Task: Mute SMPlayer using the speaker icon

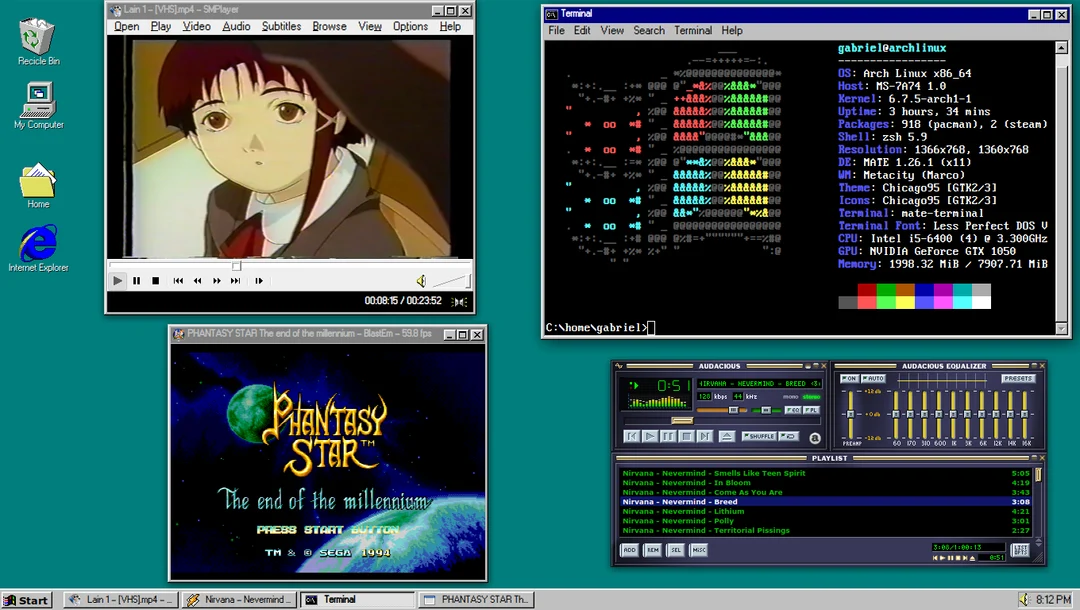Action: 421,281
